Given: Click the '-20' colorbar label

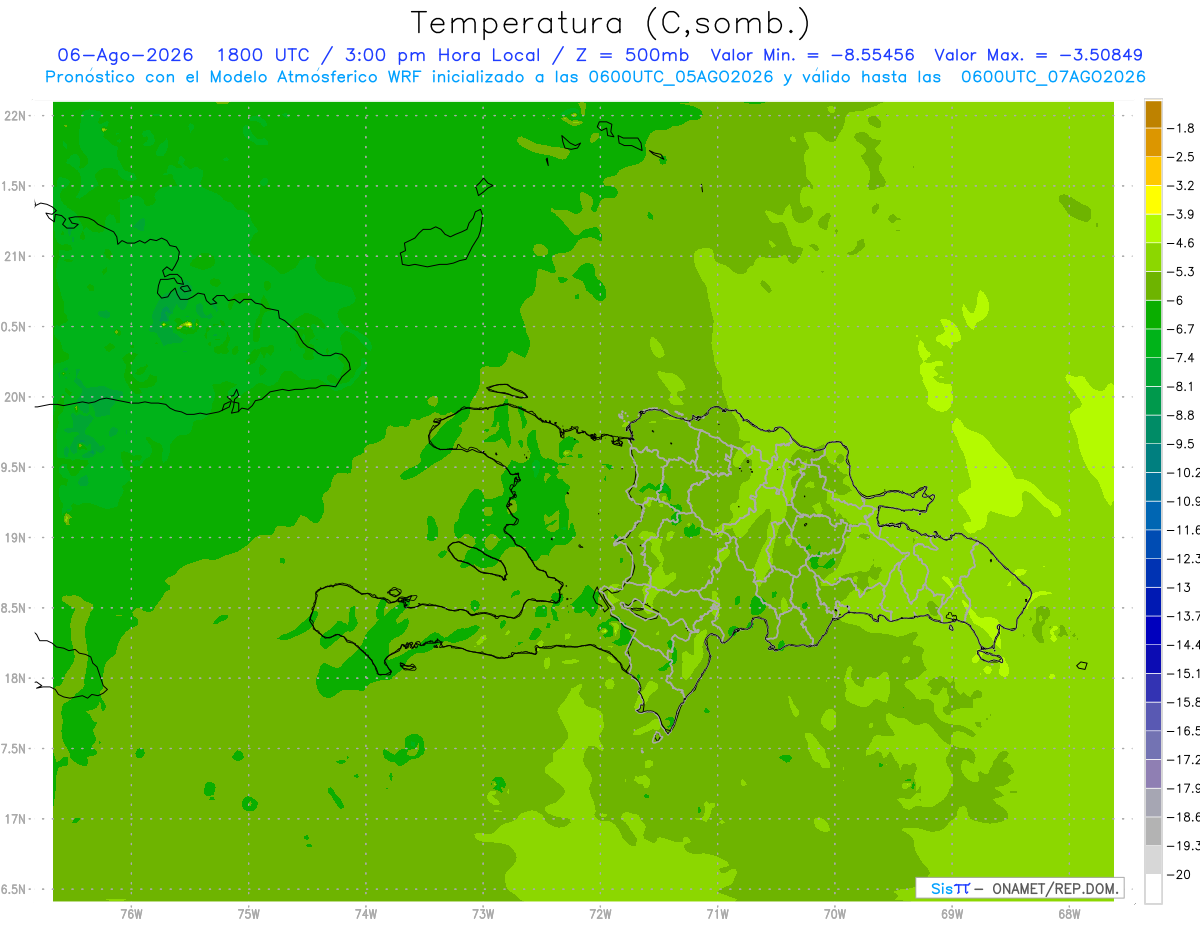Looking at the screenshot, I should coord(1178,874).
